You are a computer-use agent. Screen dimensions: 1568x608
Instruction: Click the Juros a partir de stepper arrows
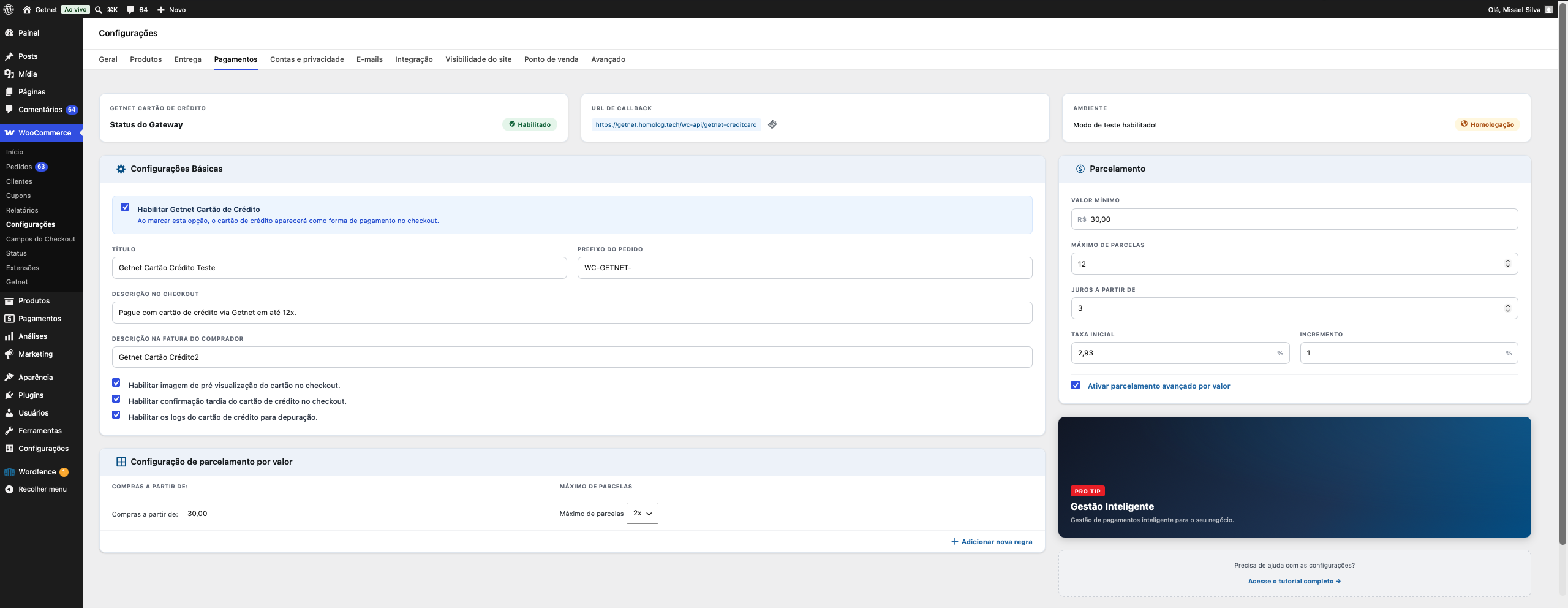coord(1508,309)
